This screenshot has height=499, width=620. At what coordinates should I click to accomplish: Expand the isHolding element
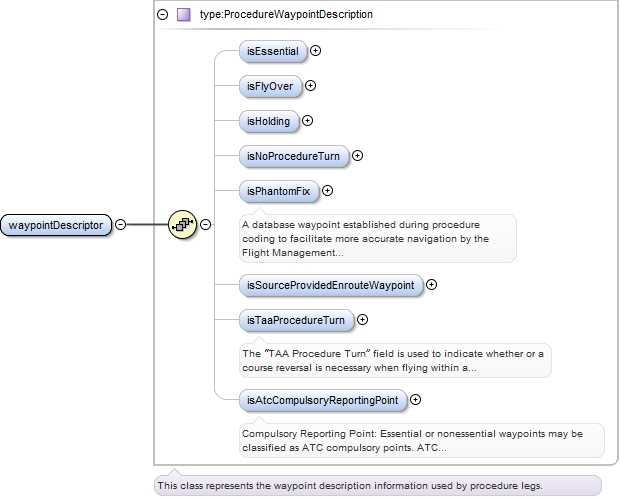click(307, 121)
